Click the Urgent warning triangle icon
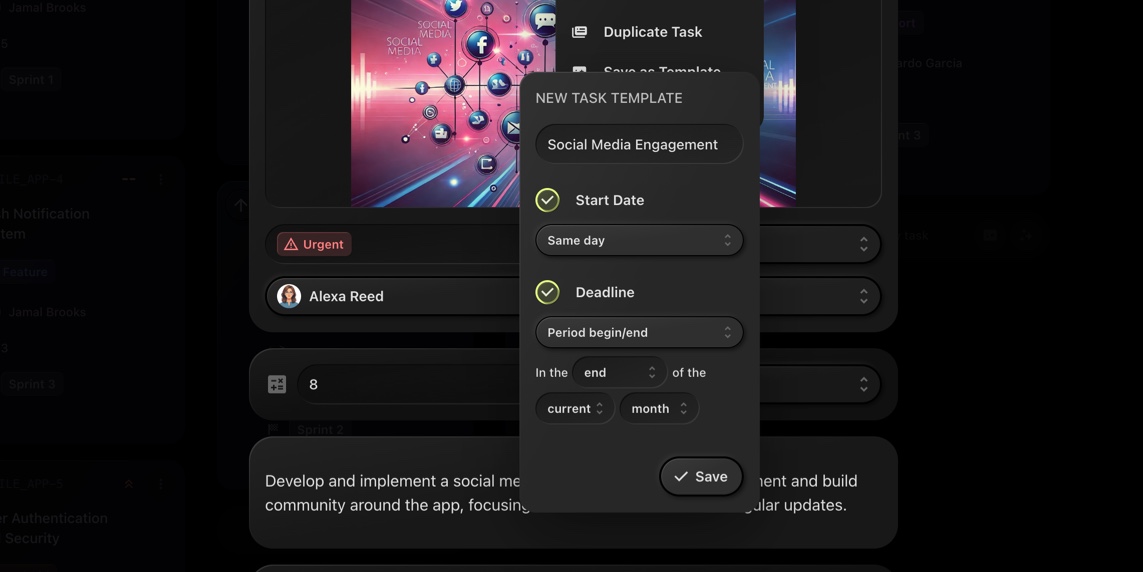Screen dimensions: 1143x572 (291, 244)
